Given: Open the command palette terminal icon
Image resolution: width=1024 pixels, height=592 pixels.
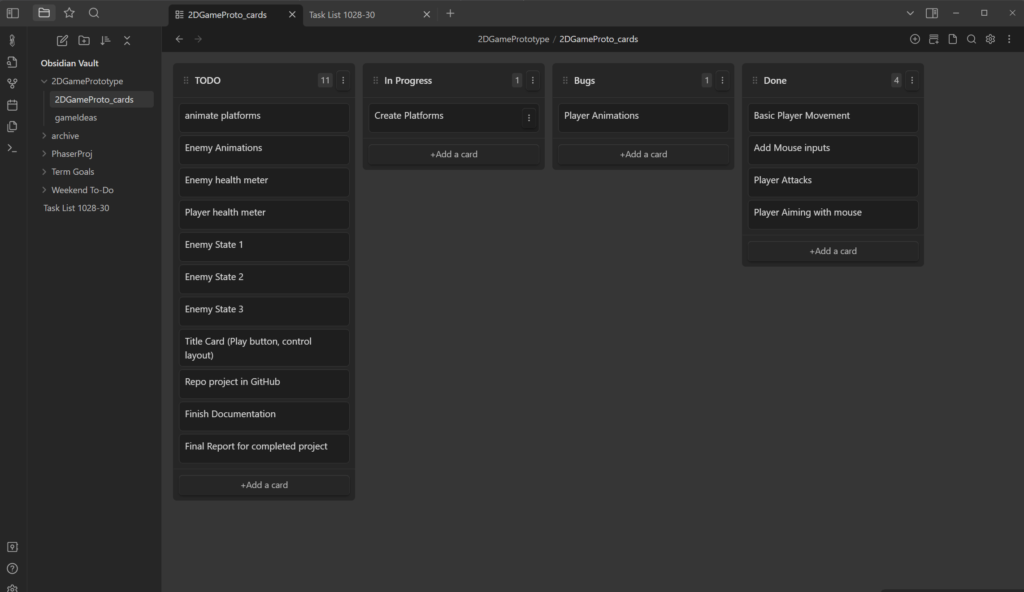Looking at the screenshot, I should point(12,148).
